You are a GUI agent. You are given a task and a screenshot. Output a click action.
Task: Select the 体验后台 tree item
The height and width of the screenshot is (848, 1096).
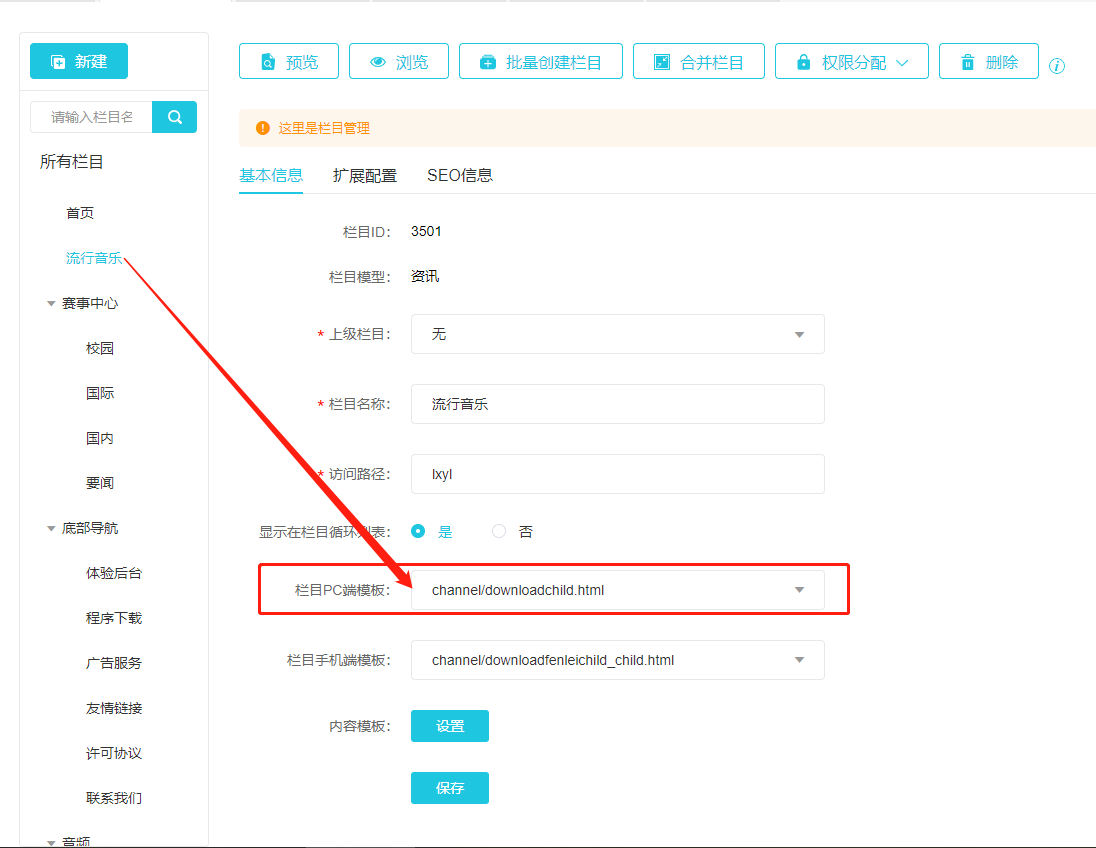coord(114,573)
